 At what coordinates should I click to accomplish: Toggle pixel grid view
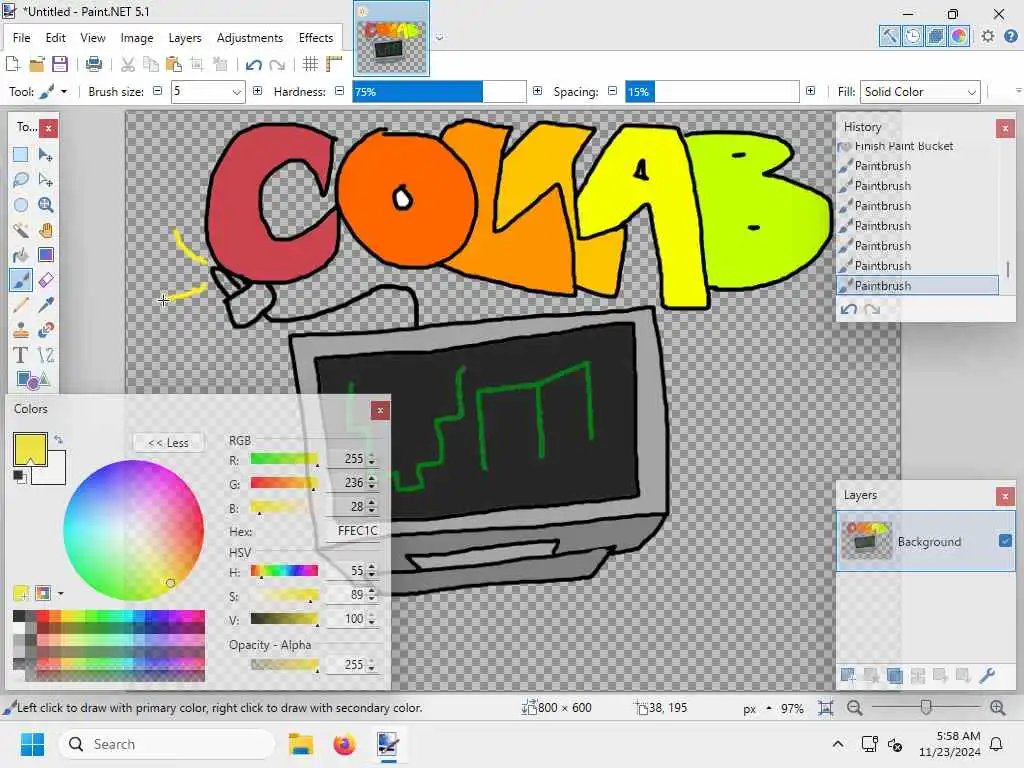click(310, 64)
